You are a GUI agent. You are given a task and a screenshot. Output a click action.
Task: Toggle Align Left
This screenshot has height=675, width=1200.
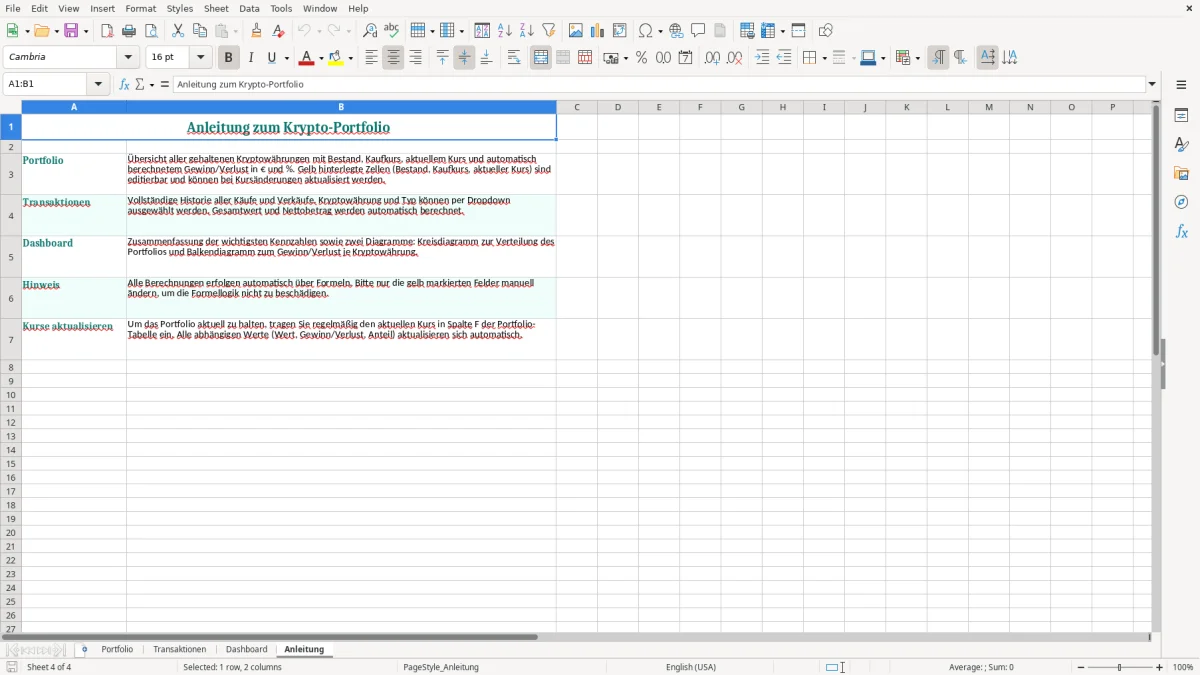[371, 58]
